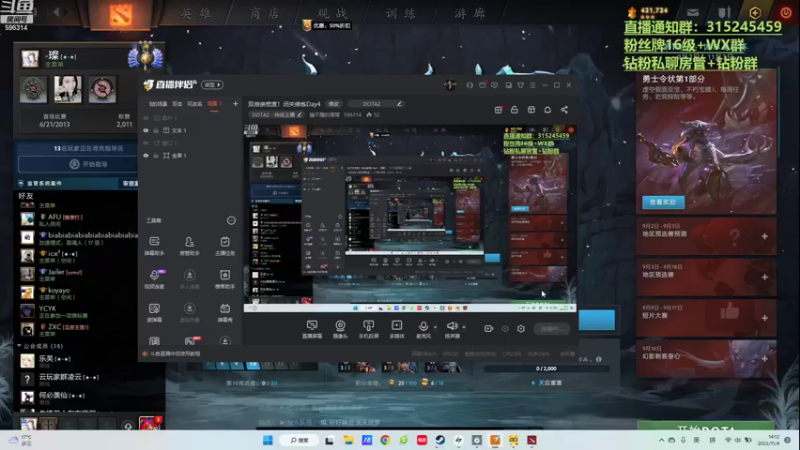Image resolution: width=800 pixels, height=450 pixels.
Task: Click the speaker icon in bottom bar
Action: (x=452, y=326)
